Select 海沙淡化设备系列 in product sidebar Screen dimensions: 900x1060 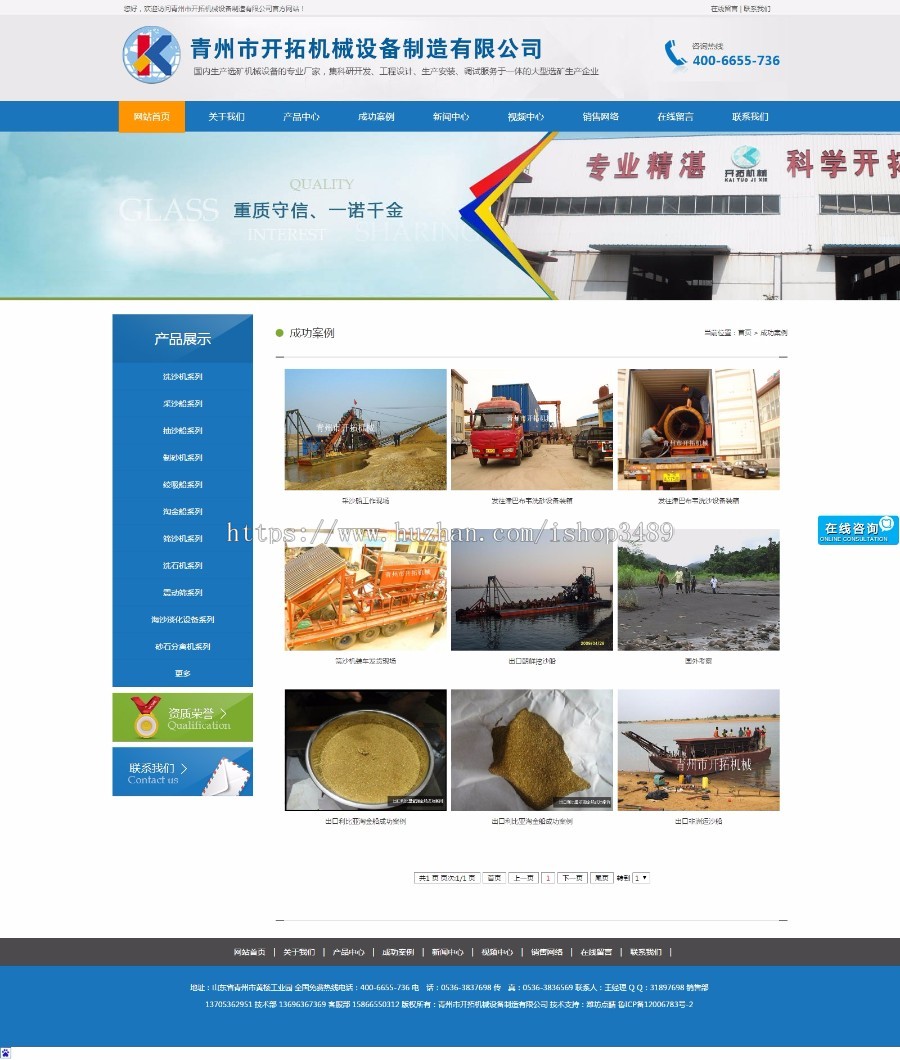tap(183, 620)
